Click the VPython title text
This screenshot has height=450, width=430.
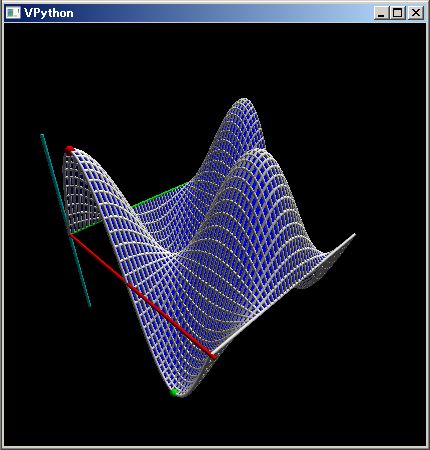pyautogui.click(x=49, y=13)
